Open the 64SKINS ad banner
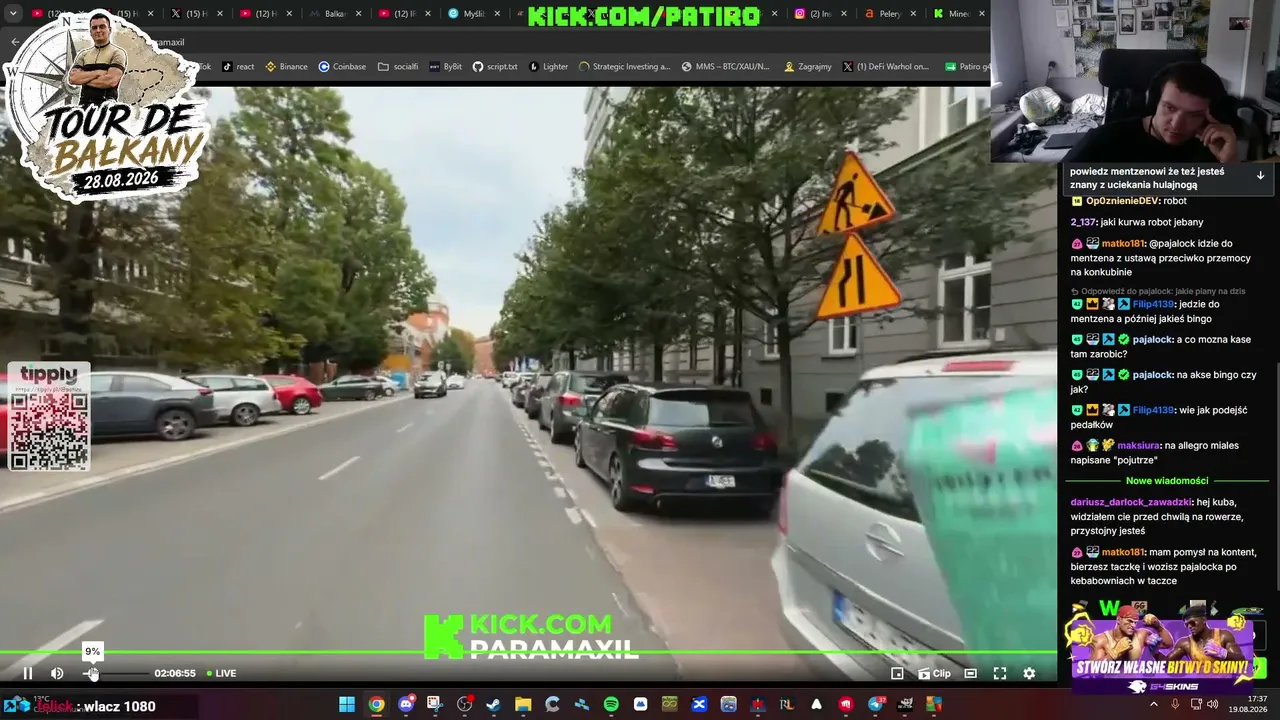The width and height of the screenshot is (1280, 720). 1164,648
